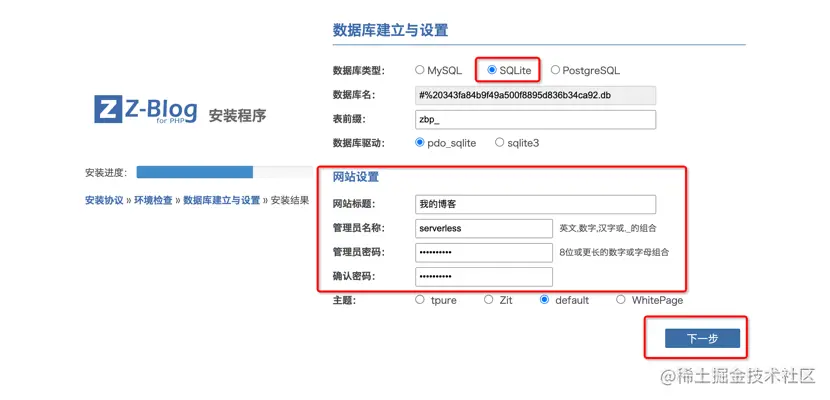Click the 主题 label
Screen dimensions: 830x400
[344, 301]
